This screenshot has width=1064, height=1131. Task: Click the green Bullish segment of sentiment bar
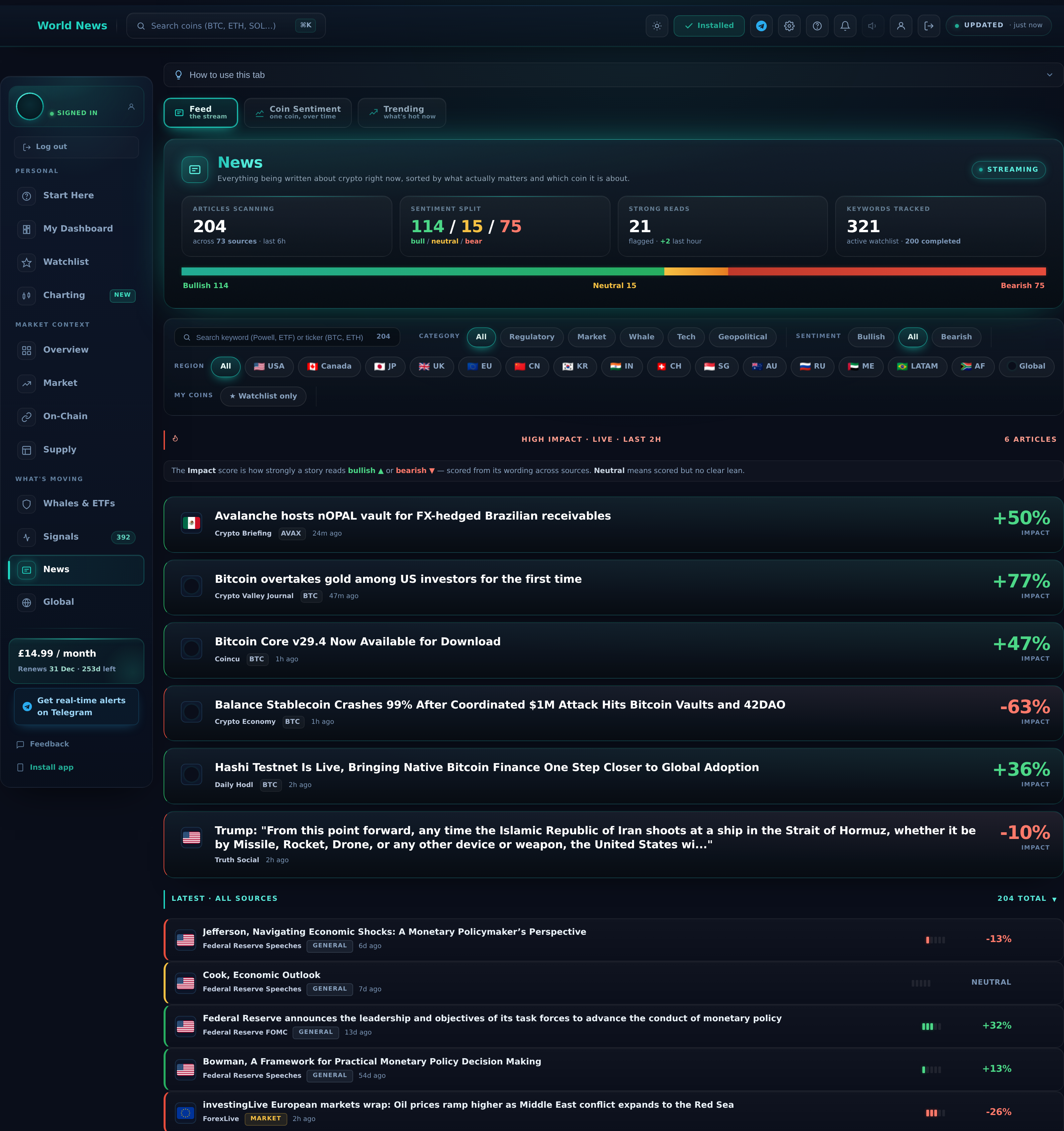tap(423, 271)
